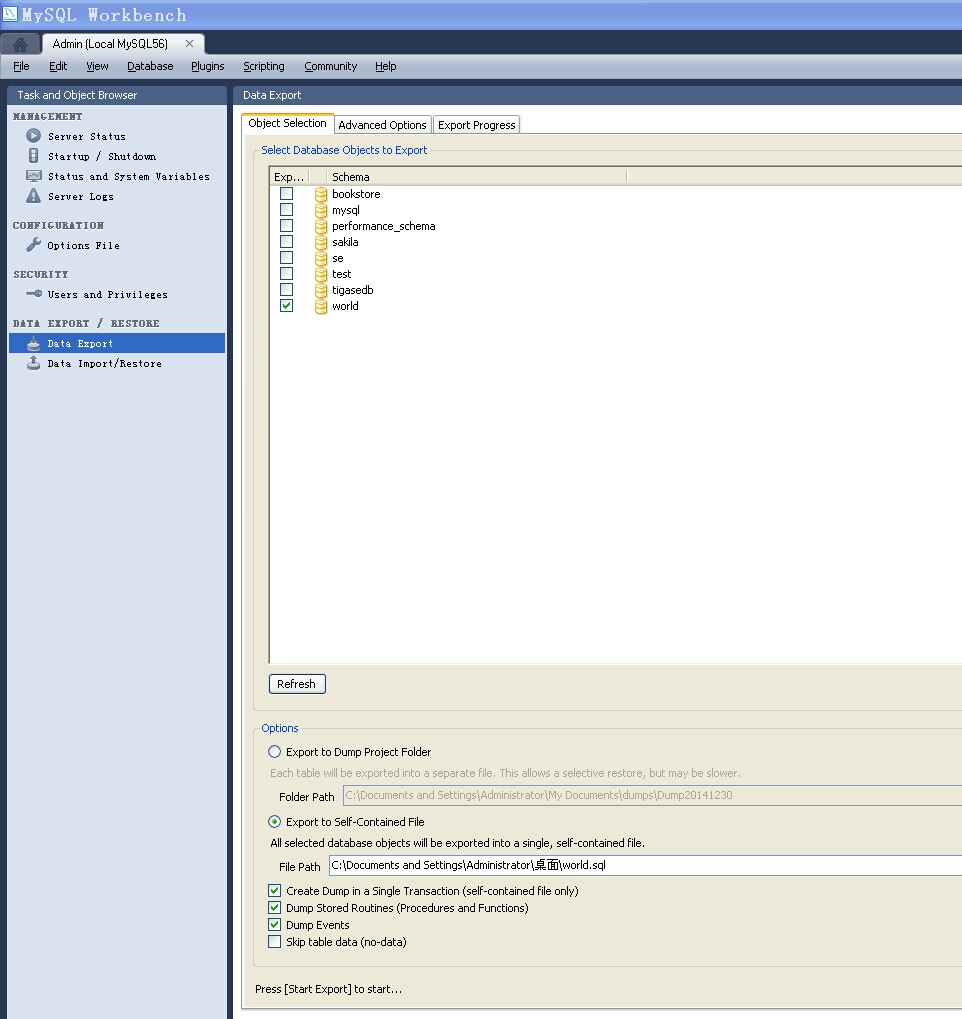Image resolution: width=962 pixels, height=1019 pixels.
Task: Enable Skip table data (no-data)
Action: 274,941
